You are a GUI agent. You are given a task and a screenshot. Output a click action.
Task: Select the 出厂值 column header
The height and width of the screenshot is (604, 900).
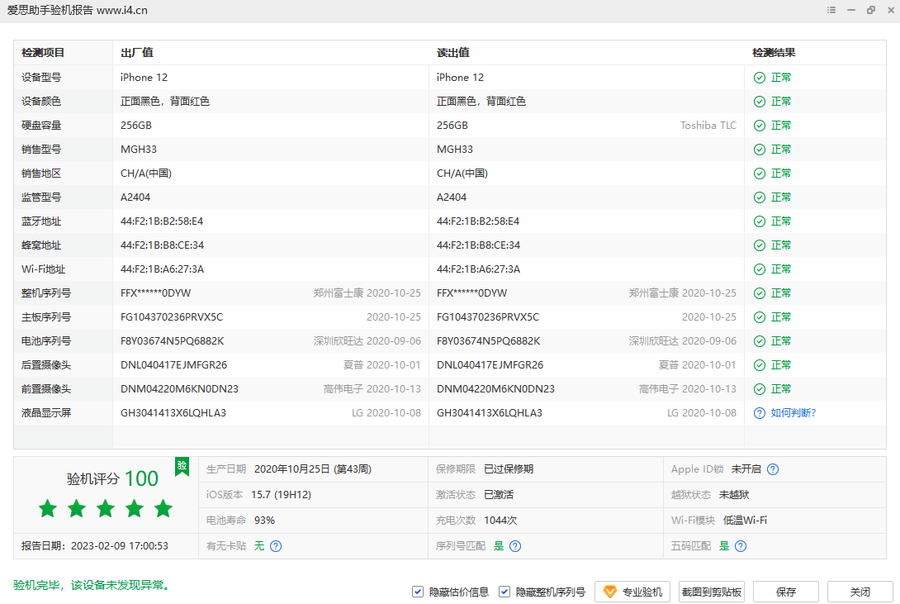(137, 53)
